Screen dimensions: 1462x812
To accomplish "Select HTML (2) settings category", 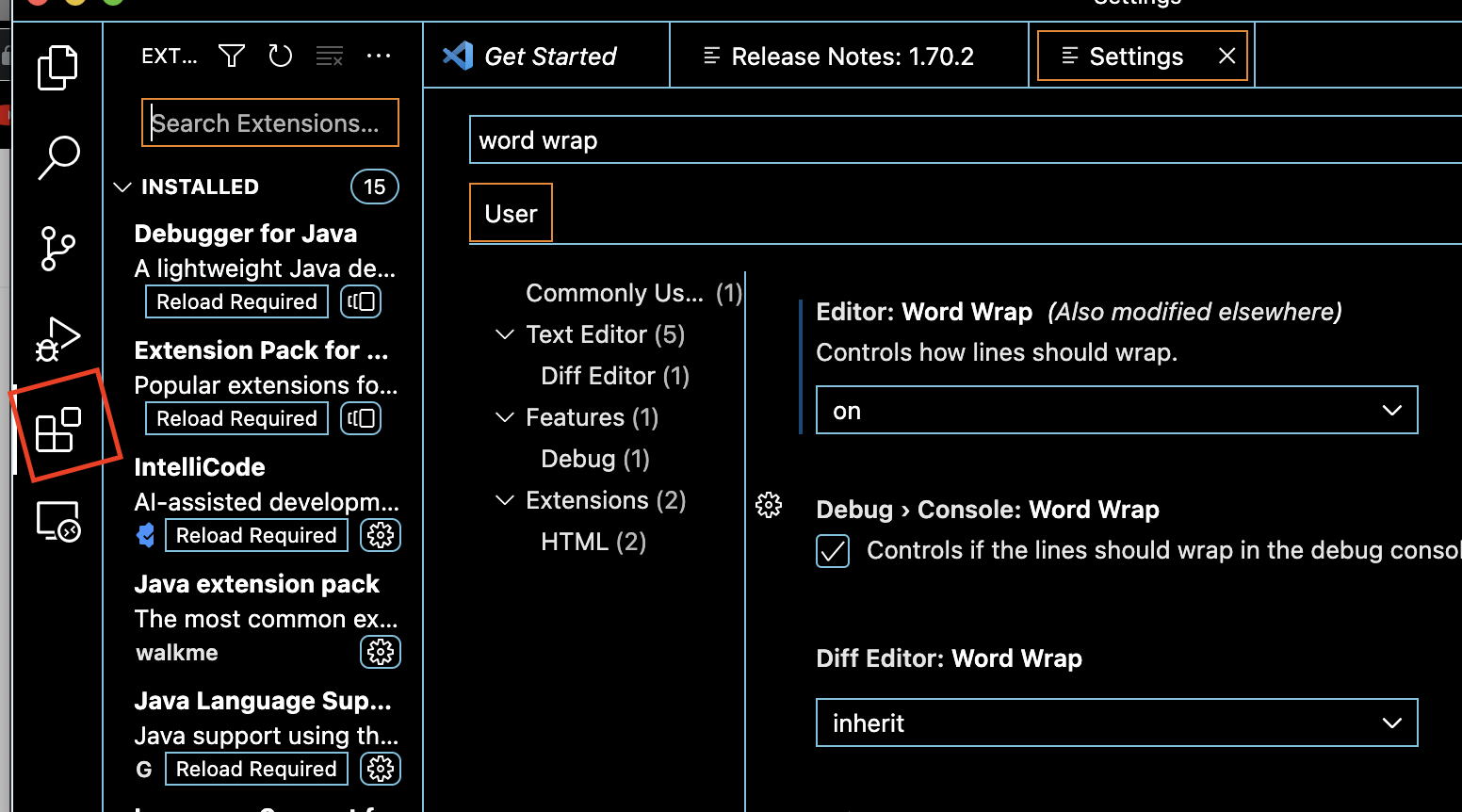I will [x=593, y=542].
